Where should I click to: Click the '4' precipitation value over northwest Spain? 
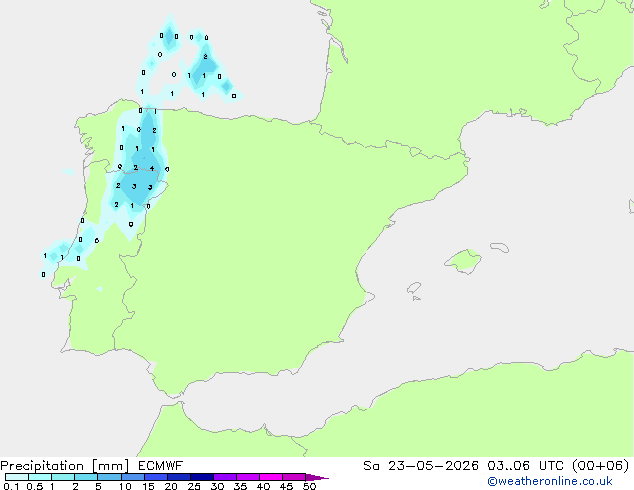152,168
